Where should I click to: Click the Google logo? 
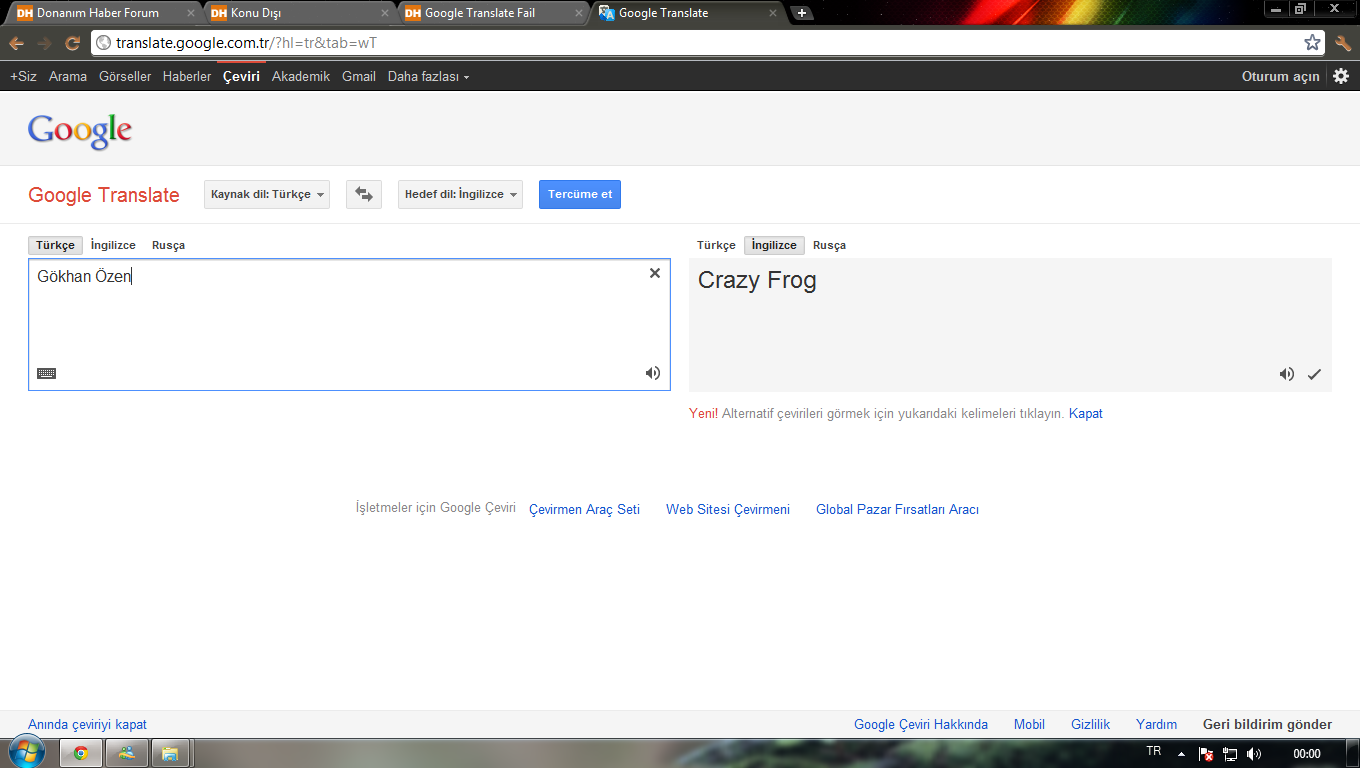tap(80, 130)
